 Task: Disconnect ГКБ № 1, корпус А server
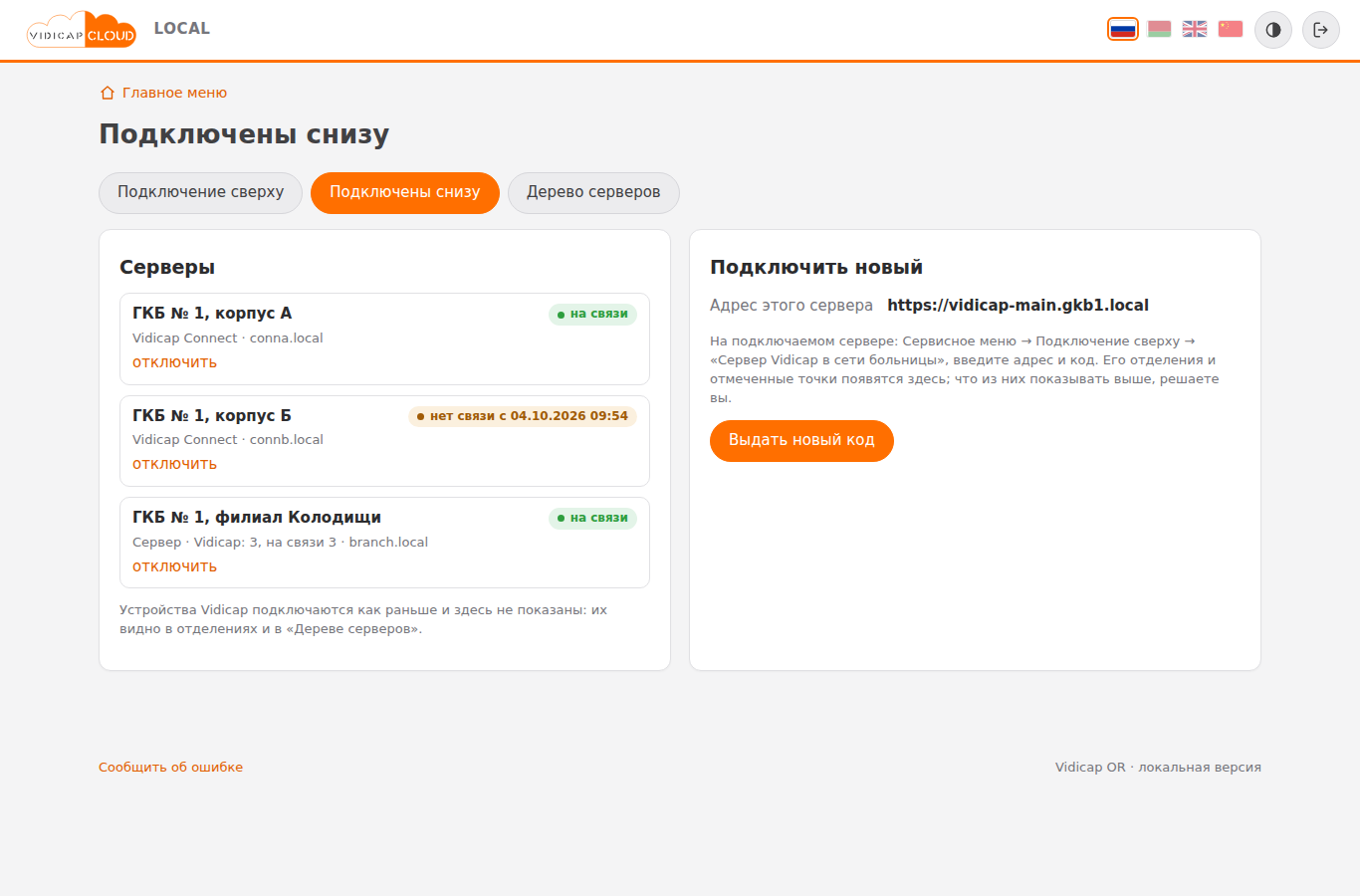coord(174,362)
